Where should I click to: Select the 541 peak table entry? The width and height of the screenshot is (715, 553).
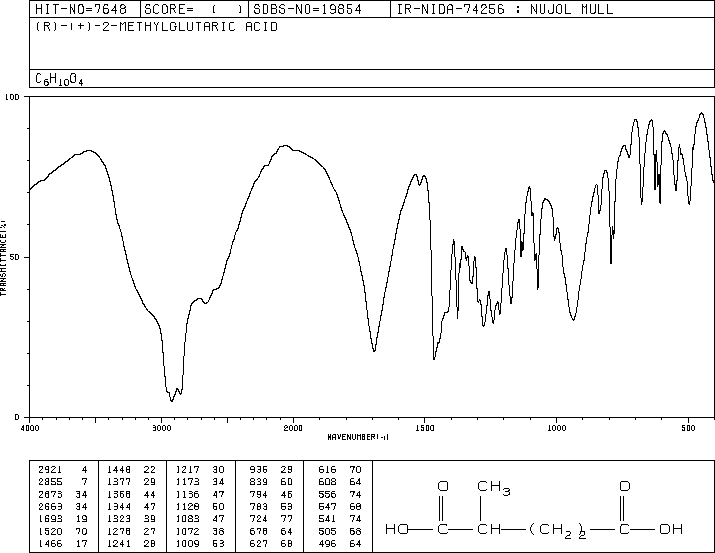[x=340, y=519]
